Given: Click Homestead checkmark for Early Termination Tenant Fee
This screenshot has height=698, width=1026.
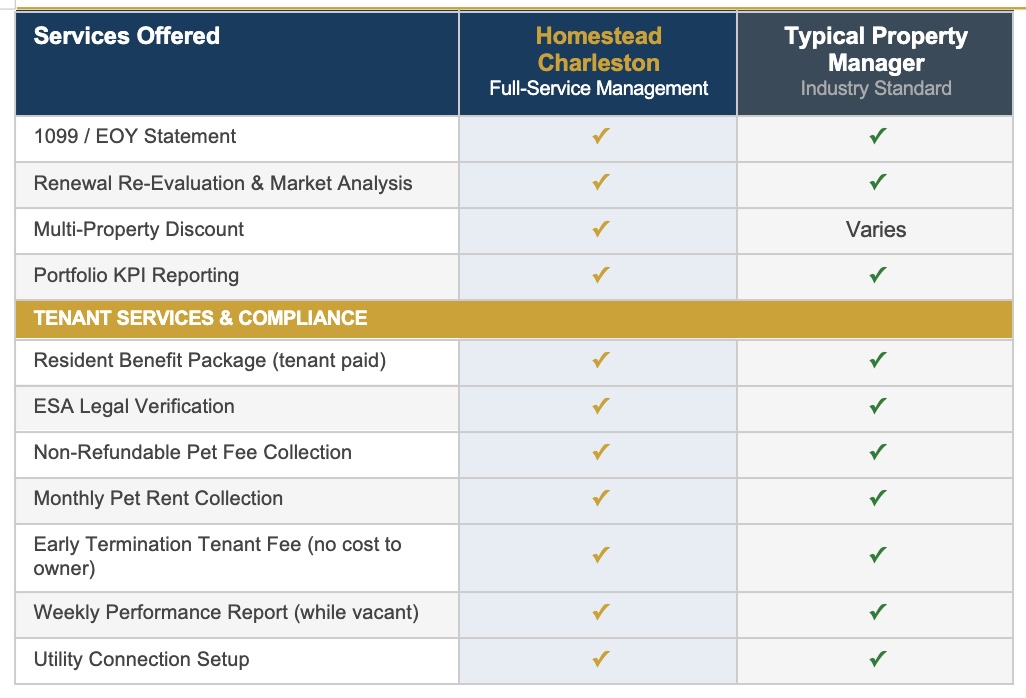Looking at the screenshot, I should tap(600, 556).
